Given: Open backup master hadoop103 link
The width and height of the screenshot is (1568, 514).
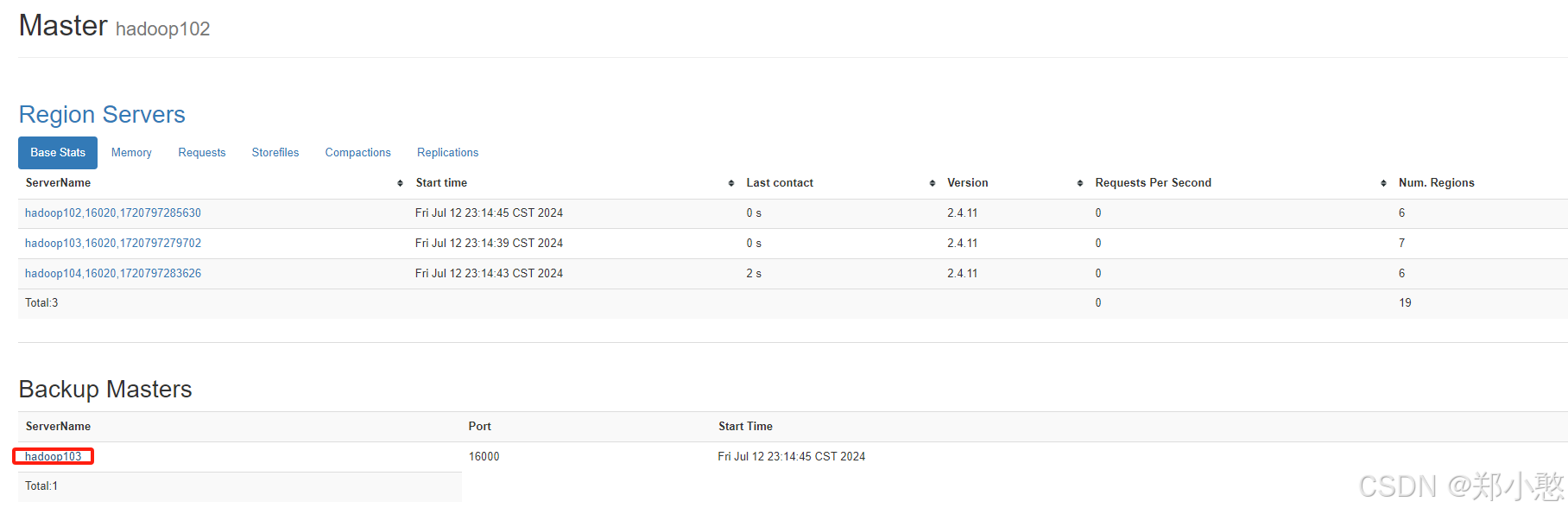Looking at the screenshot, I should pyautogui.click(x=54, y=457).
